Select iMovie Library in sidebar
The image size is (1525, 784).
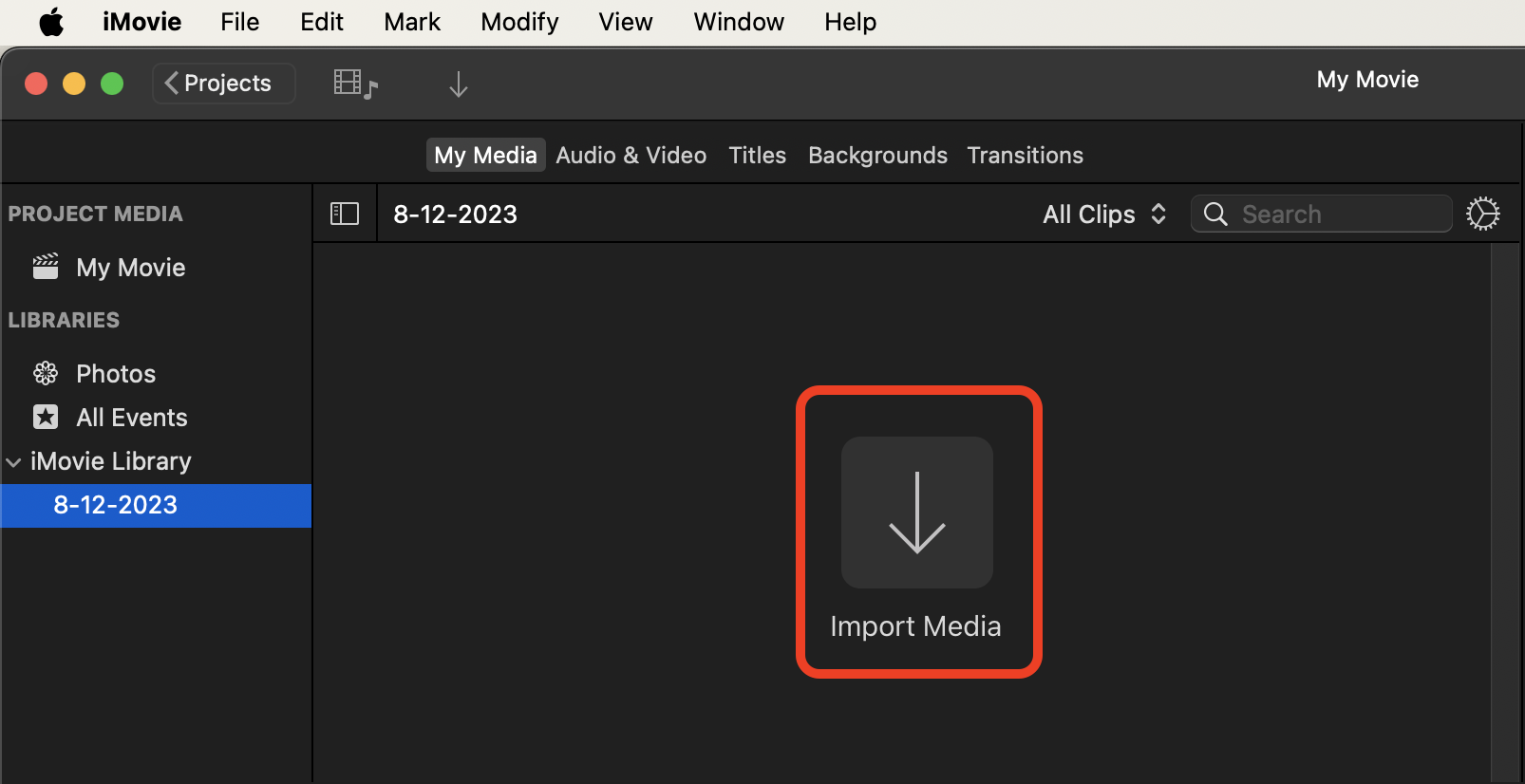point(111,461)
